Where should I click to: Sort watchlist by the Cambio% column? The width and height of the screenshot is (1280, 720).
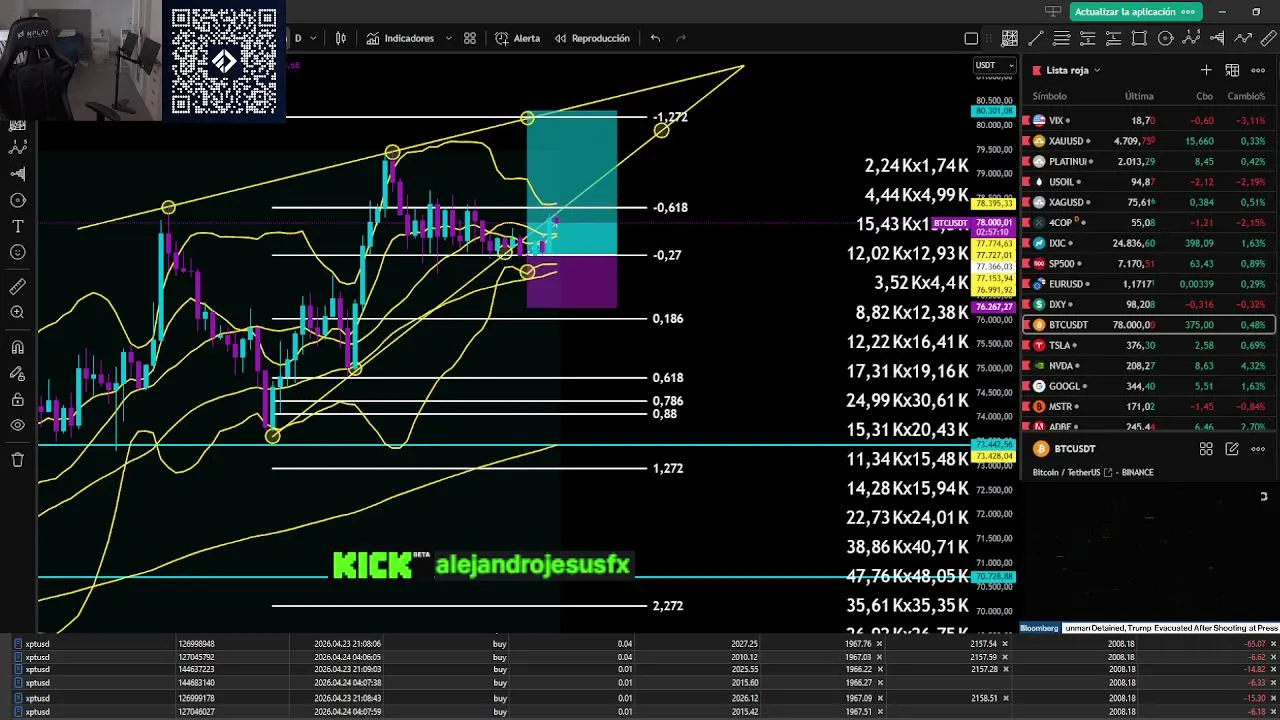point(1246,96)
